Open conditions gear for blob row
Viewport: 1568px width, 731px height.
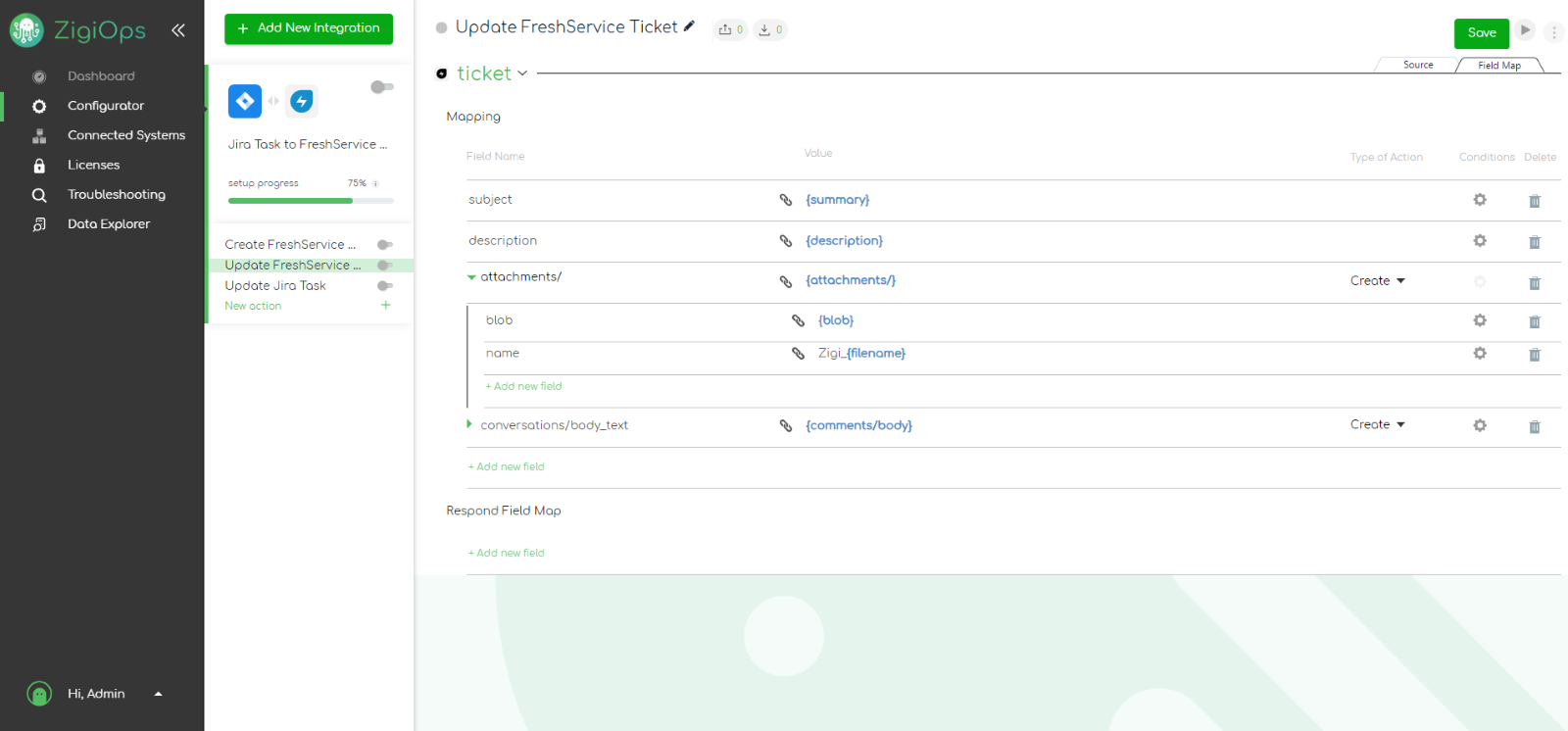tap(1480, 320)
